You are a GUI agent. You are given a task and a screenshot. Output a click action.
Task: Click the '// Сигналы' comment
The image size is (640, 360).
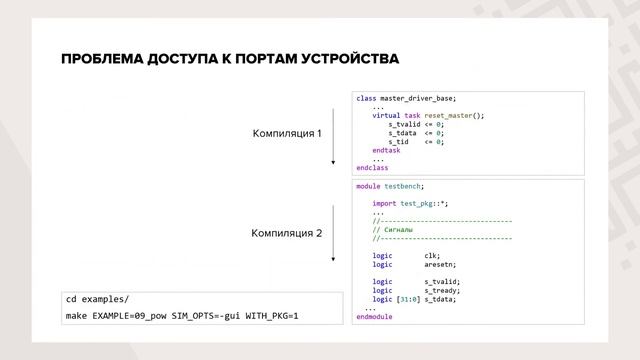(392, 230)
